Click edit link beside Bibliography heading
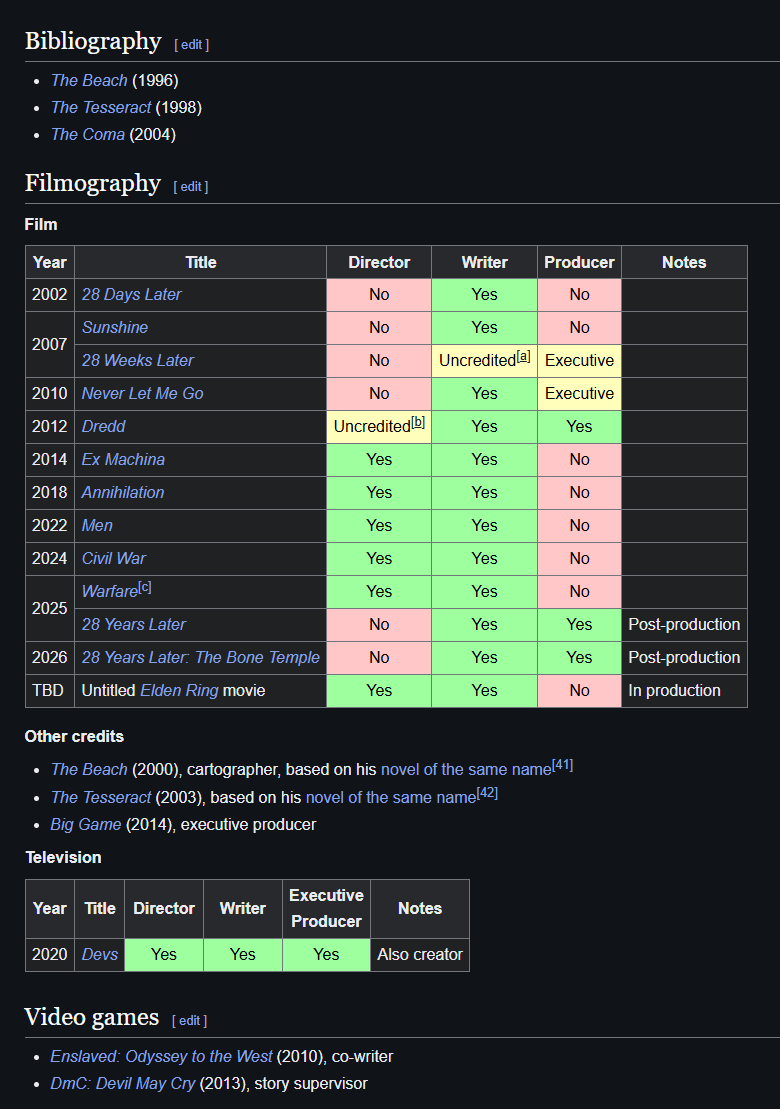Image resolution: width=780 pixels, height=1109 pixels. pos(192,45)
